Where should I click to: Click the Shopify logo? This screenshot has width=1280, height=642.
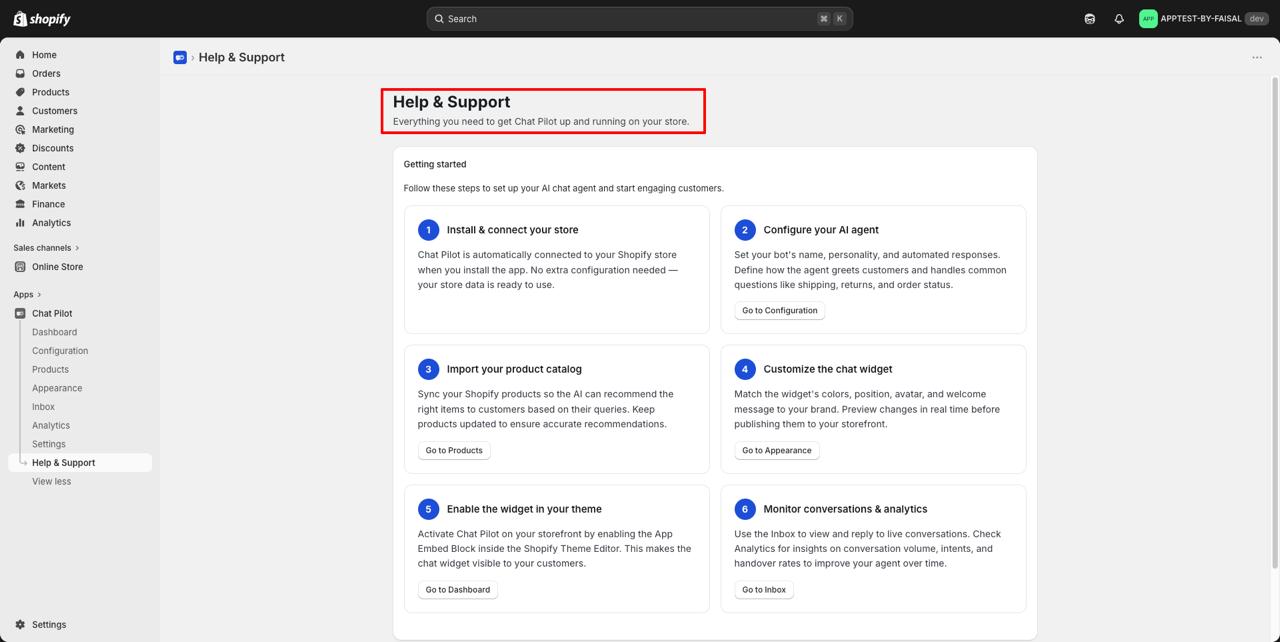pyautogui.click(x=42, y=19)
